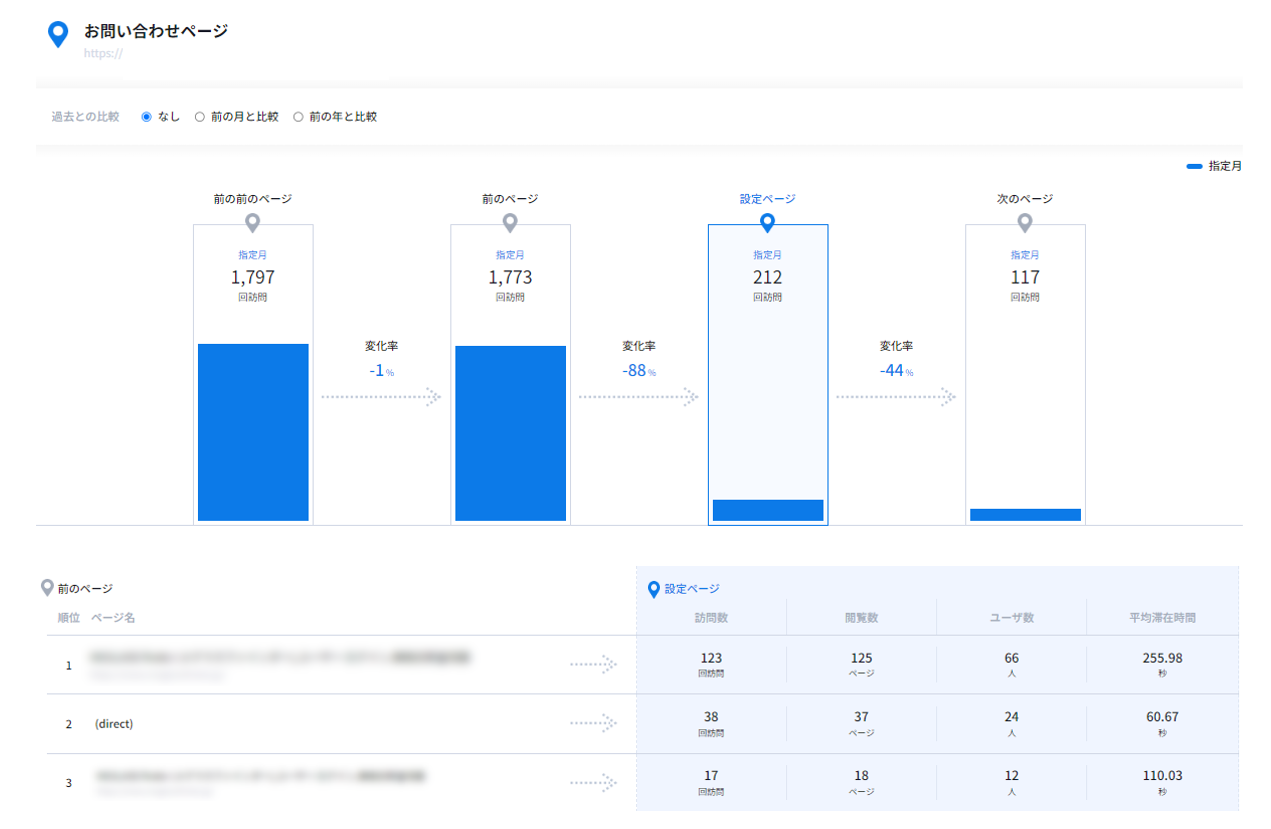Click the blue bar with 1,797 visits
The image size is (1271, 829).
253,432
